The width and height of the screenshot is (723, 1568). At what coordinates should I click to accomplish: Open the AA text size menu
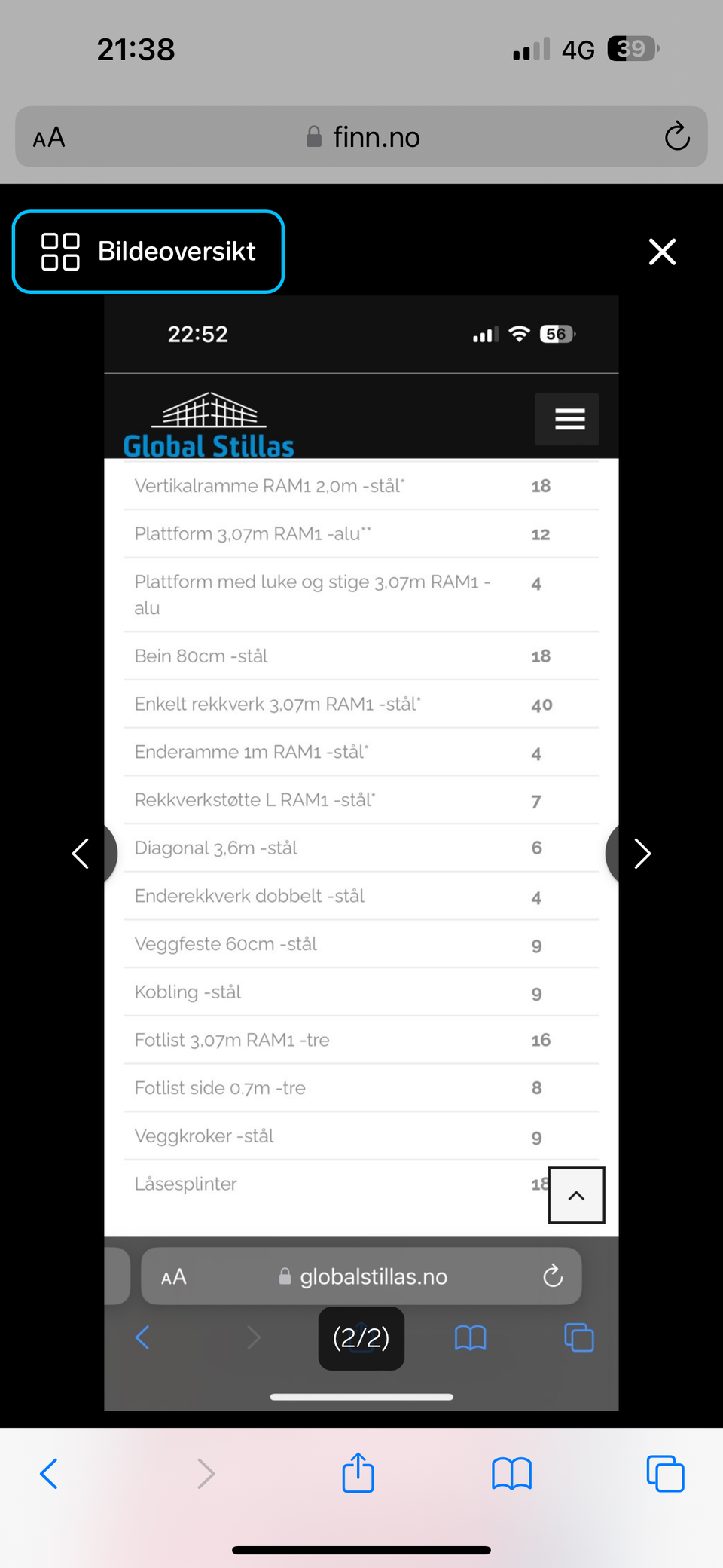50,138
